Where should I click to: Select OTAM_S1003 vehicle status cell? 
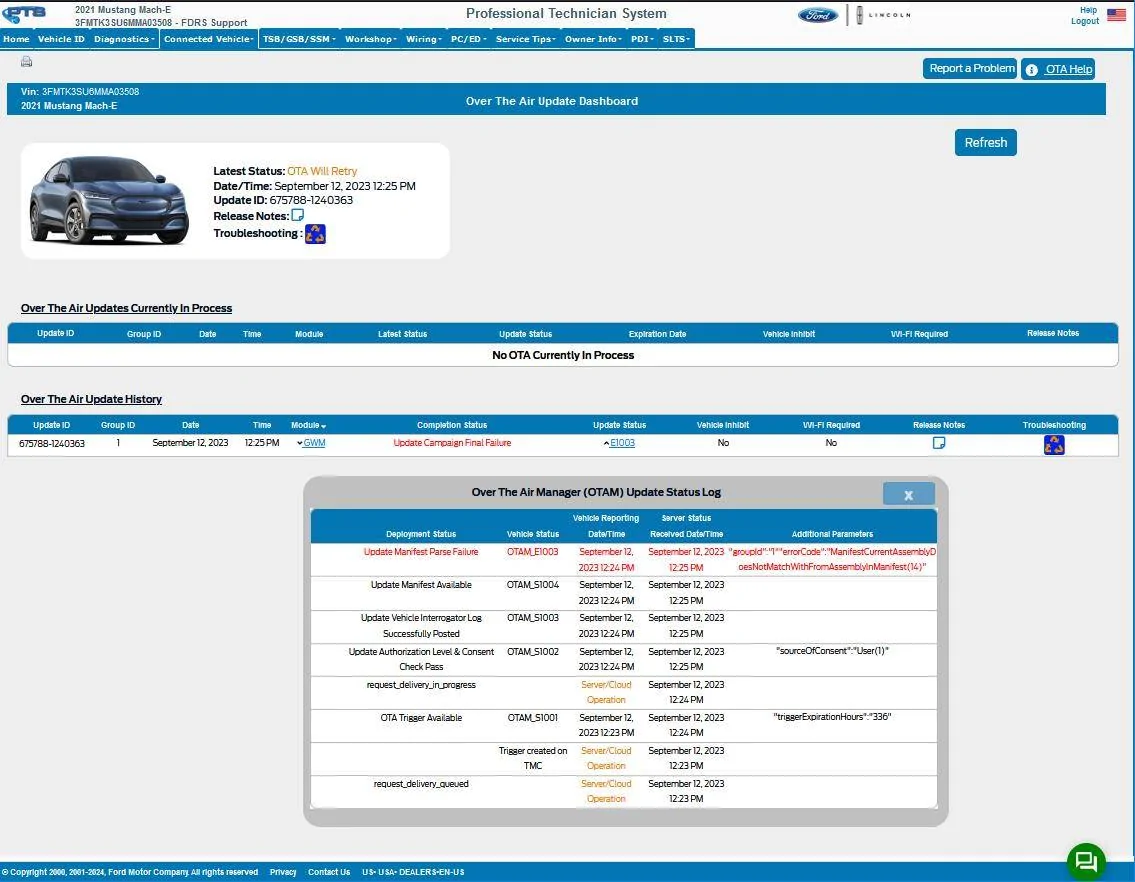[x=533, y=618]
